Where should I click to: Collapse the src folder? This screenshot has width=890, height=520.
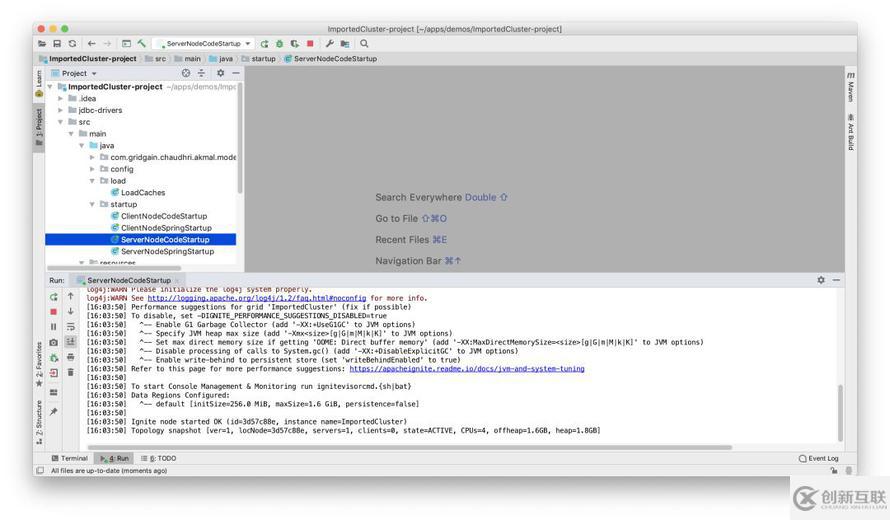point(60,122)
